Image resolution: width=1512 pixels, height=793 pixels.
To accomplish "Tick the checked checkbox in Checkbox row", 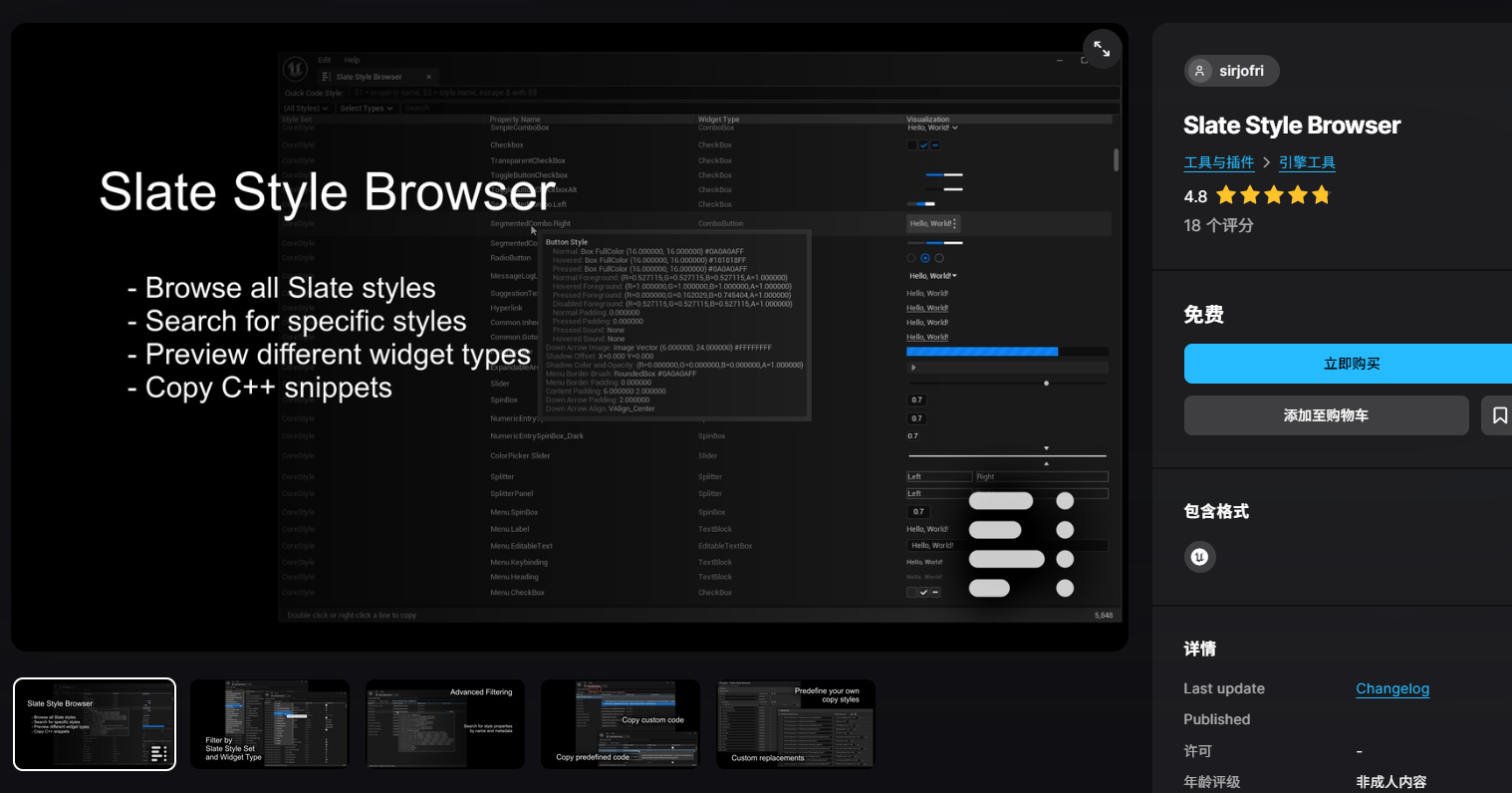I will pos(923,145).
